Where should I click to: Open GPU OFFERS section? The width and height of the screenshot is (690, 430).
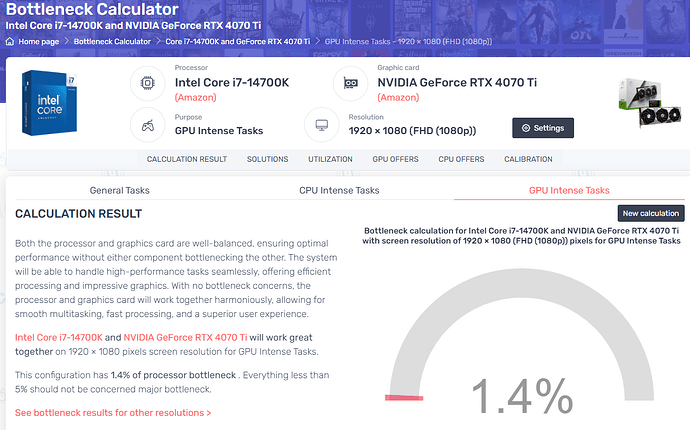[x=395, y=159]
